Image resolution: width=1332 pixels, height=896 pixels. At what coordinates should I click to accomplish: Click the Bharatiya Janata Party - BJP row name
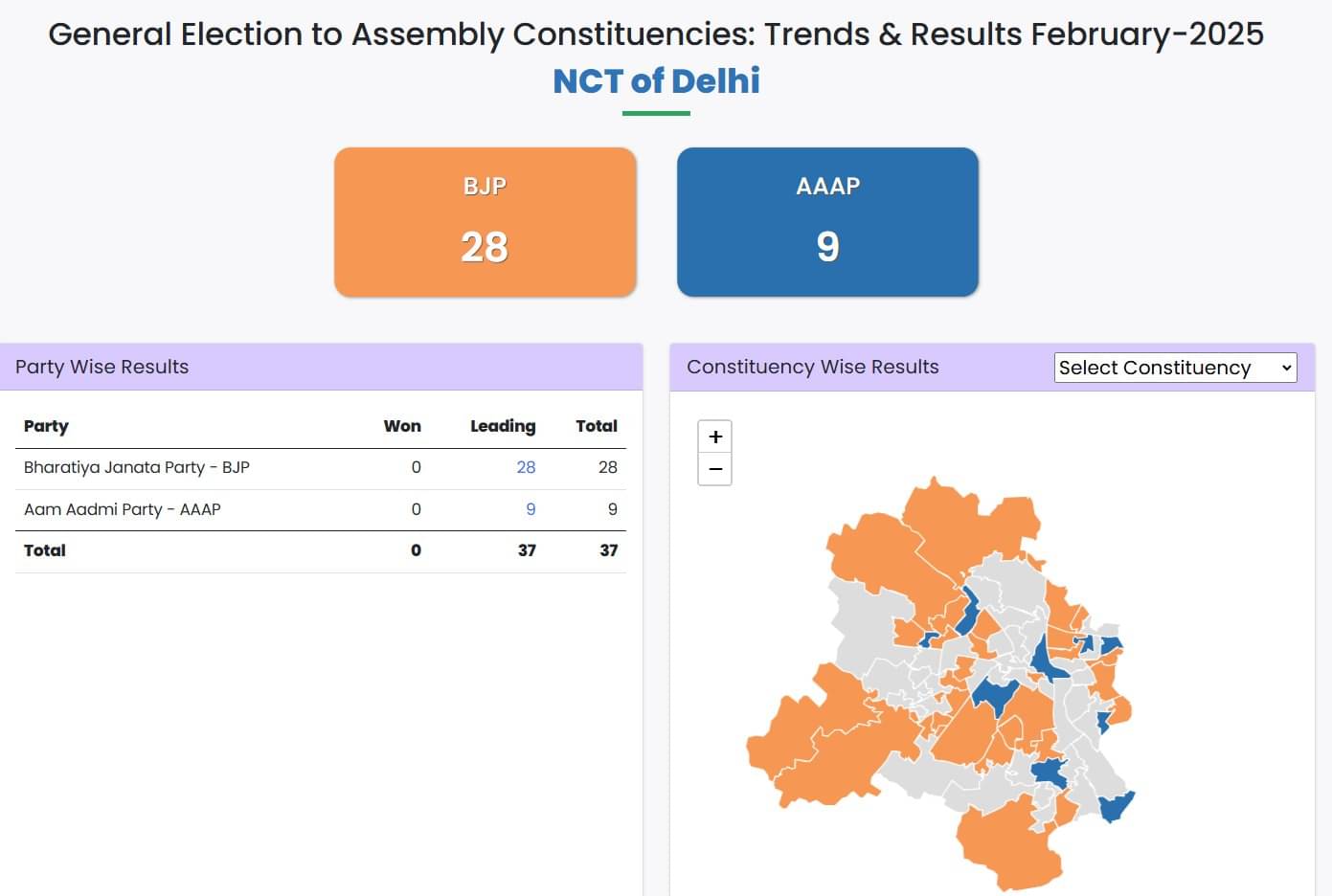pos(136,467)
